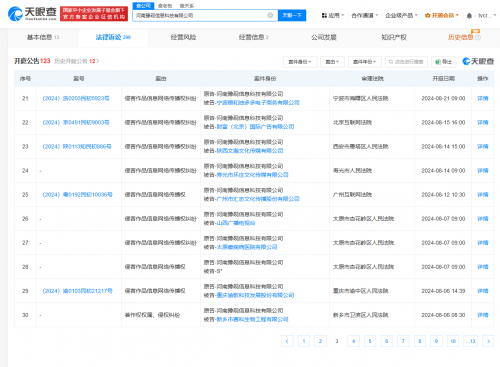
Task: Go to page 7 in pagination
Action: click(403, 341)
